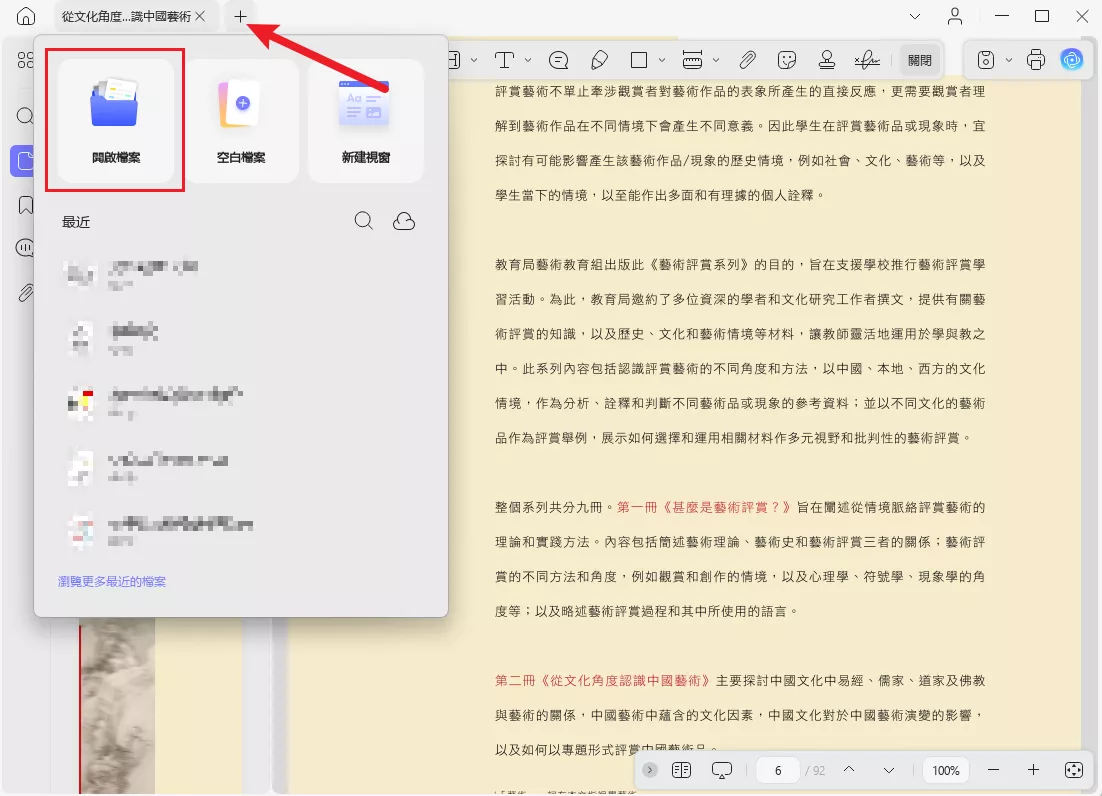This screenshot has width=1102, height=796.
Task: Expand the tab list chevron in title bar
Action: [914, 16]
